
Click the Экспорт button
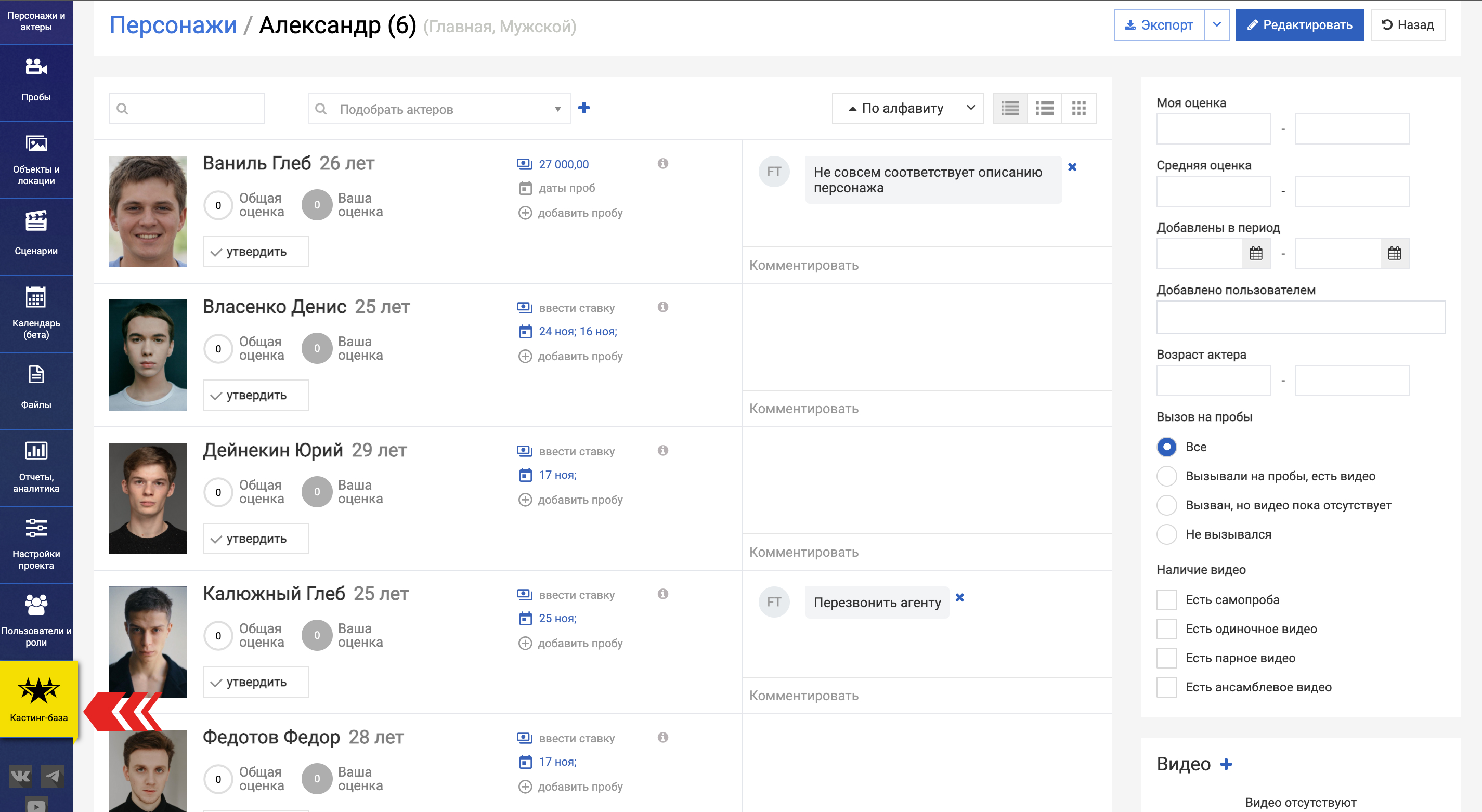pos(1159,25)
